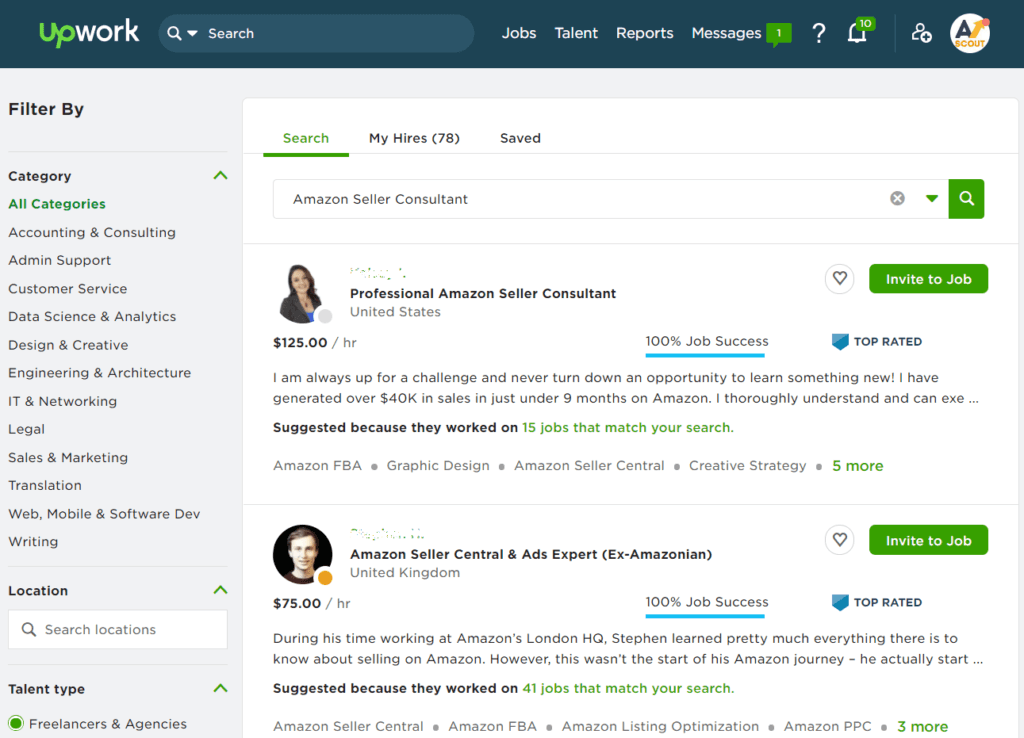Filter by Legal category
Screen dimensions: 1024x738
point(26,429)
